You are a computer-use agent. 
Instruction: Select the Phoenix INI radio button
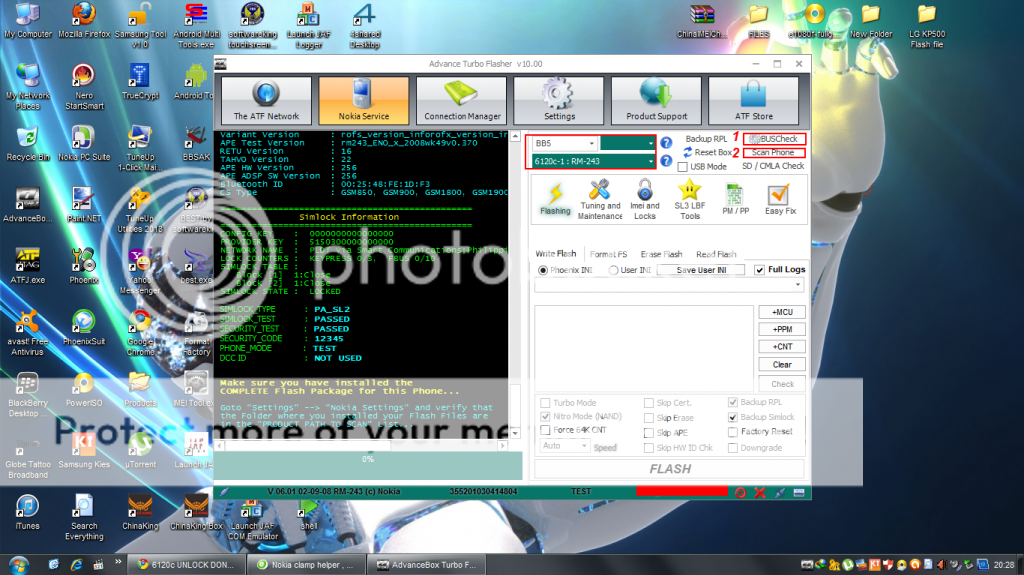click(x=543, y=270)
